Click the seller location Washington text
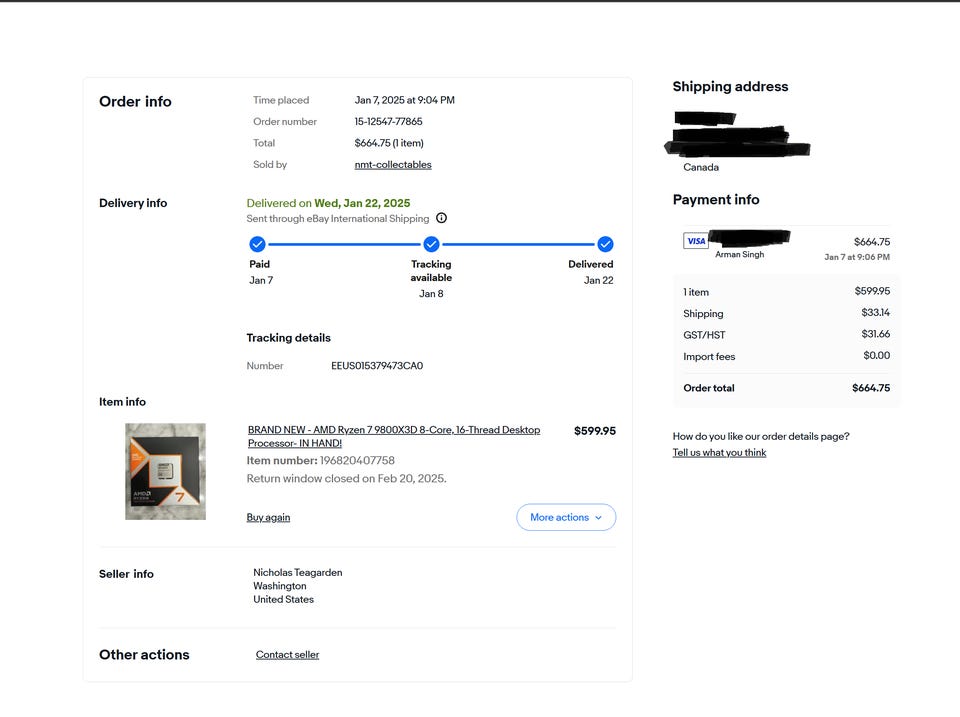The width and height of the screenshot is (960, 717). pyautogui.click(x=280, y=586)
